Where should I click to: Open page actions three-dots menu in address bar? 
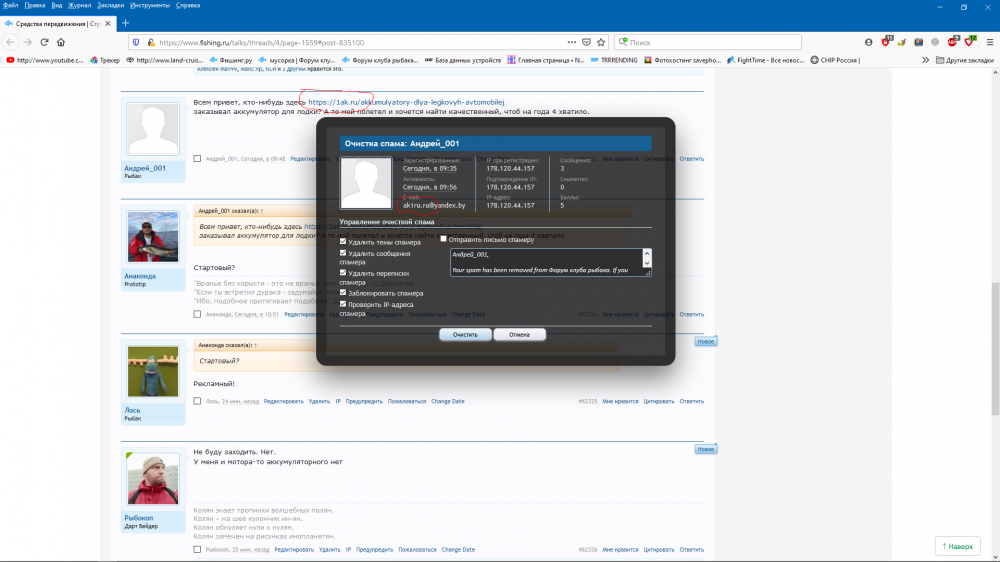pos(572,43)
